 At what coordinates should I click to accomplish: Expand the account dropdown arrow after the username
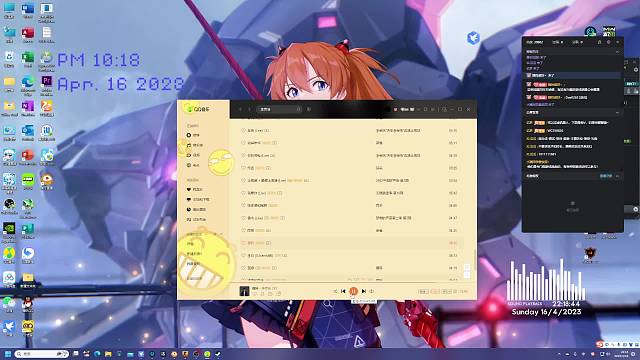[418, 109]
